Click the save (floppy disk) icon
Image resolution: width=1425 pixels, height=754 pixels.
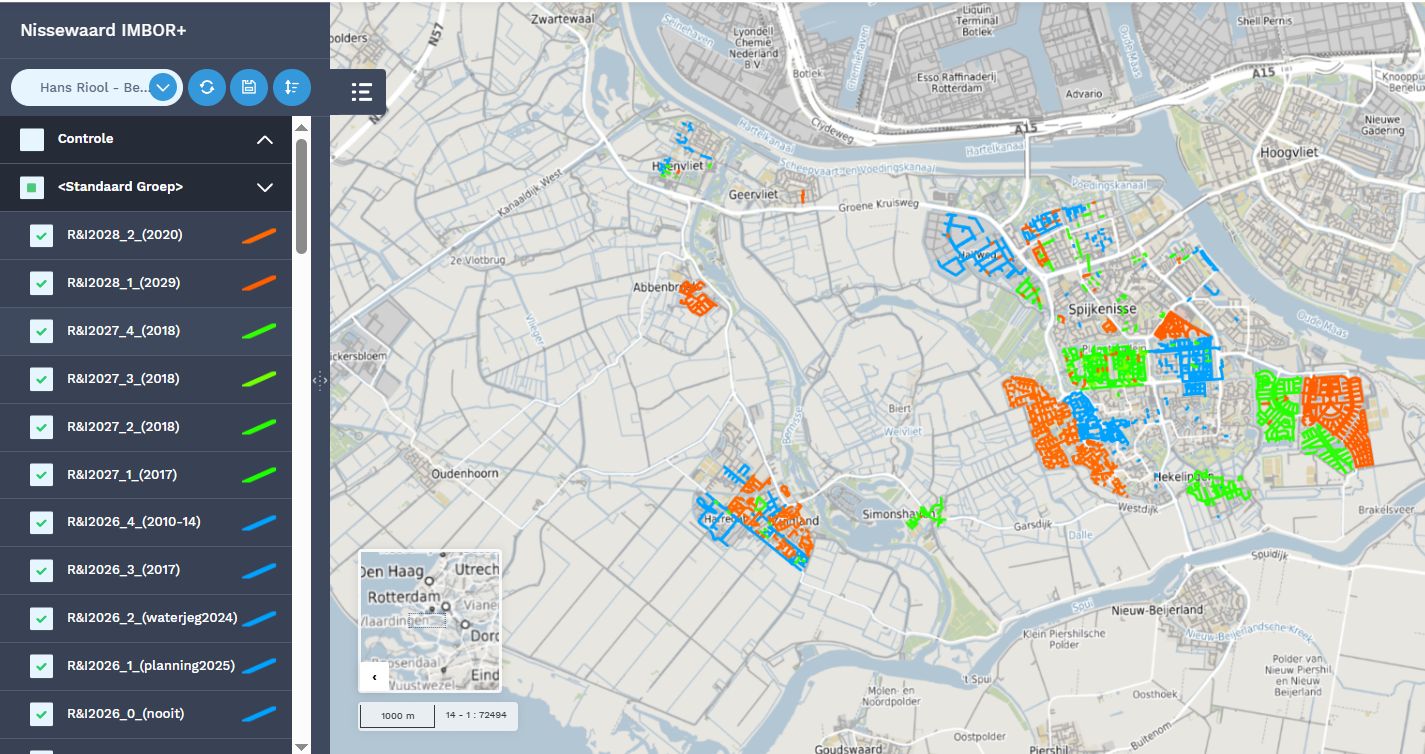click(x=249, y=87)
